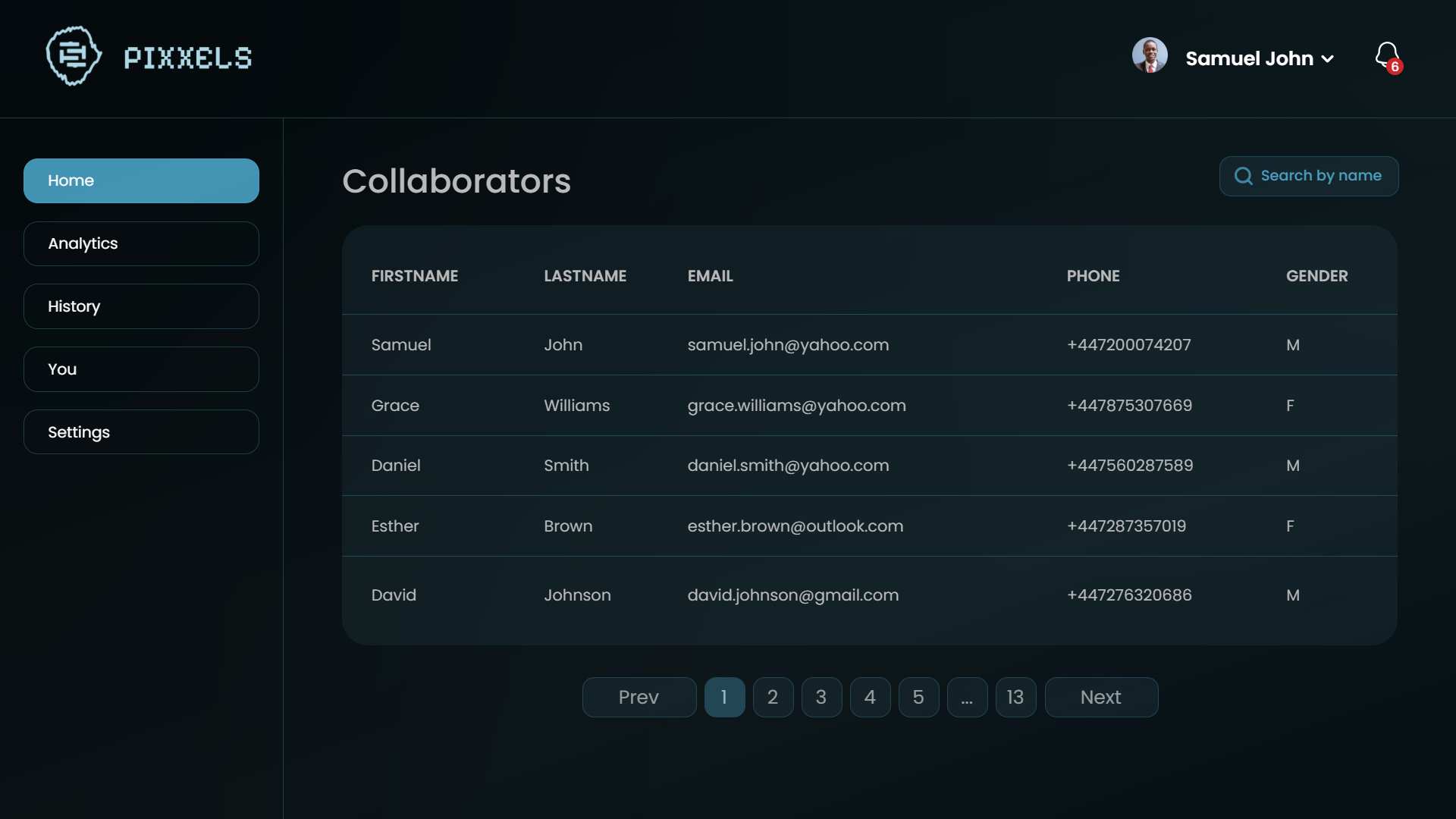The image size is (1456, 819).
Task: Click Samuel John's profile avatar
Action: coord(1150,56)
